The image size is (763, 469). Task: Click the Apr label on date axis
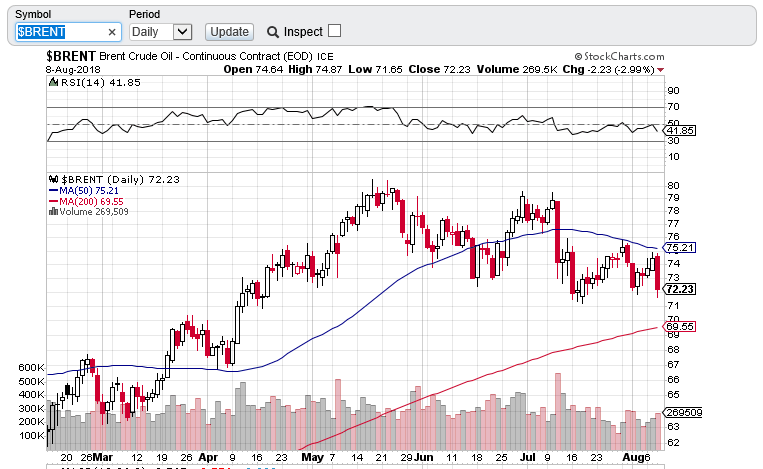[208, 458]
